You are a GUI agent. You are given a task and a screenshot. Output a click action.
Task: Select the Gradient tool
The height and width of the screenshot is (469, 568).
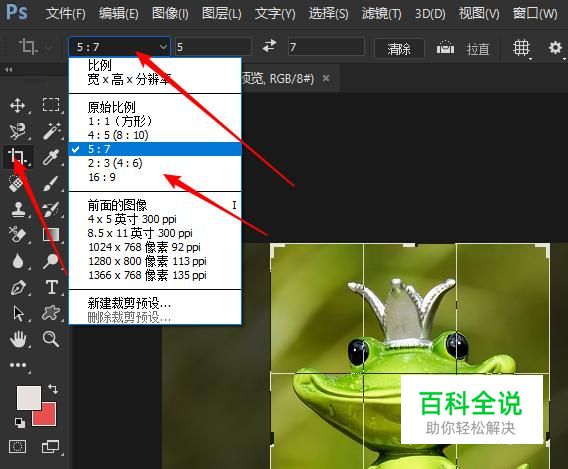click(51, 235)
